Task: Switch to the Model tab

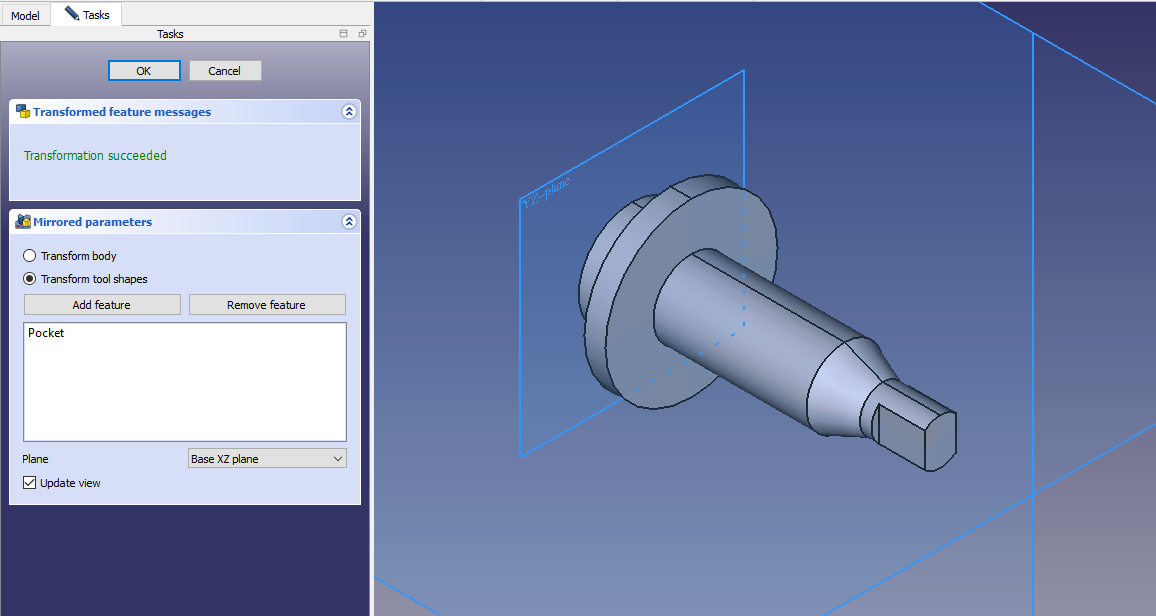Action: (x=25, y=16)
